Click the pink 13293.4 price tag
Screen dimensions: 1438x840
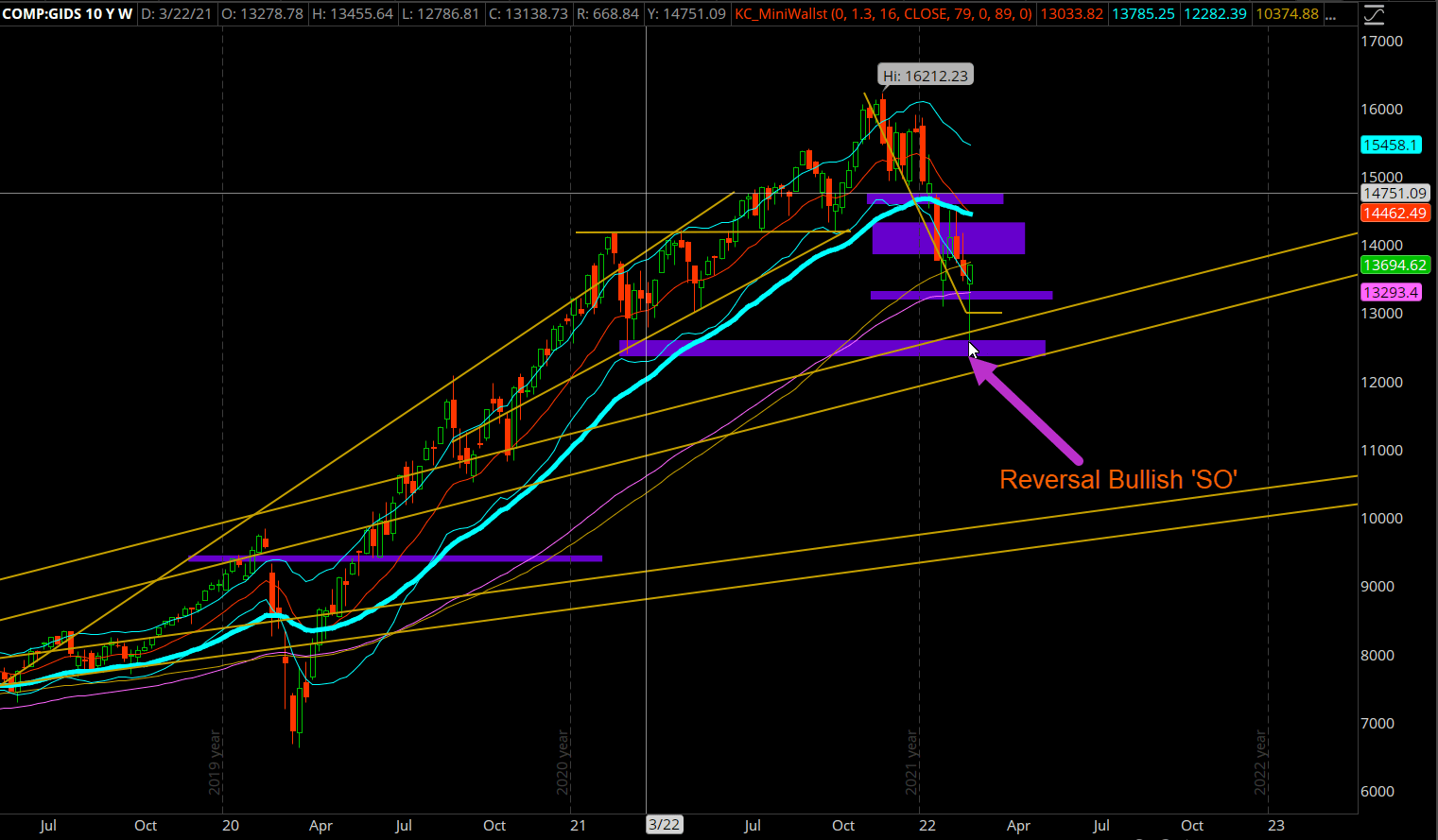coord(1390,292)
